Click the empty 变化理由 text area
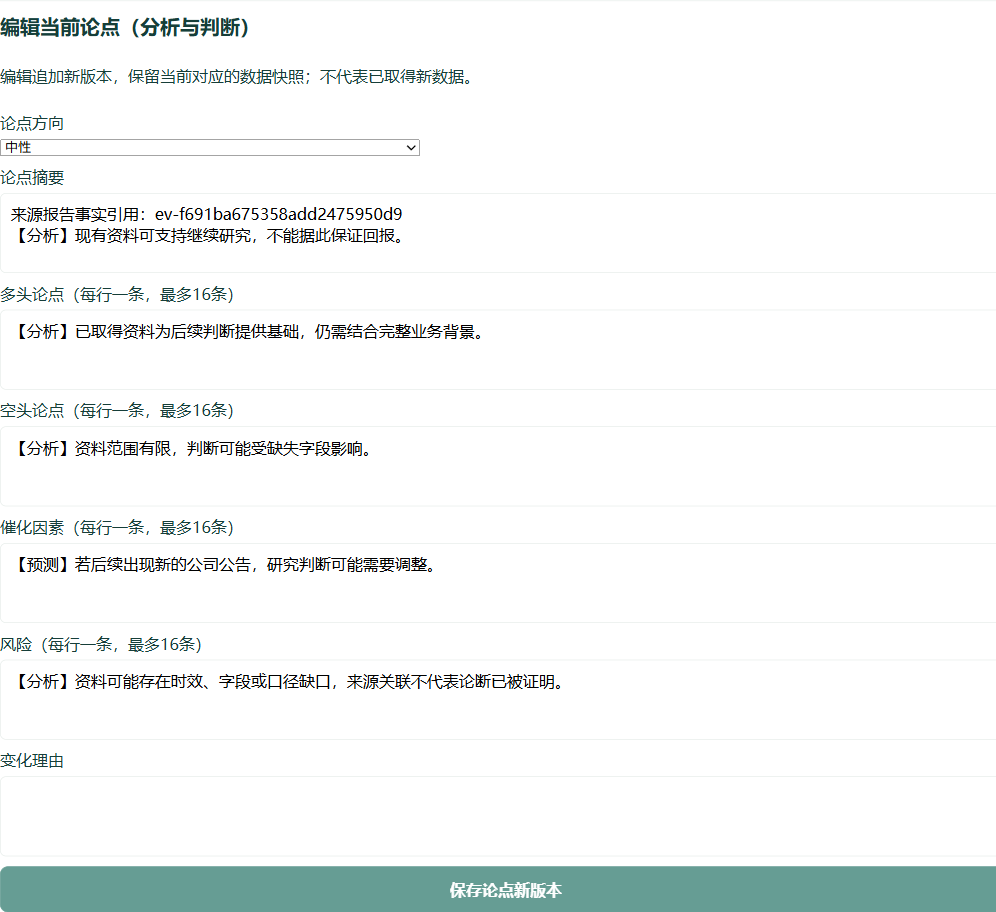This screenshot has width=996, height=912. (x=498, y=816)
